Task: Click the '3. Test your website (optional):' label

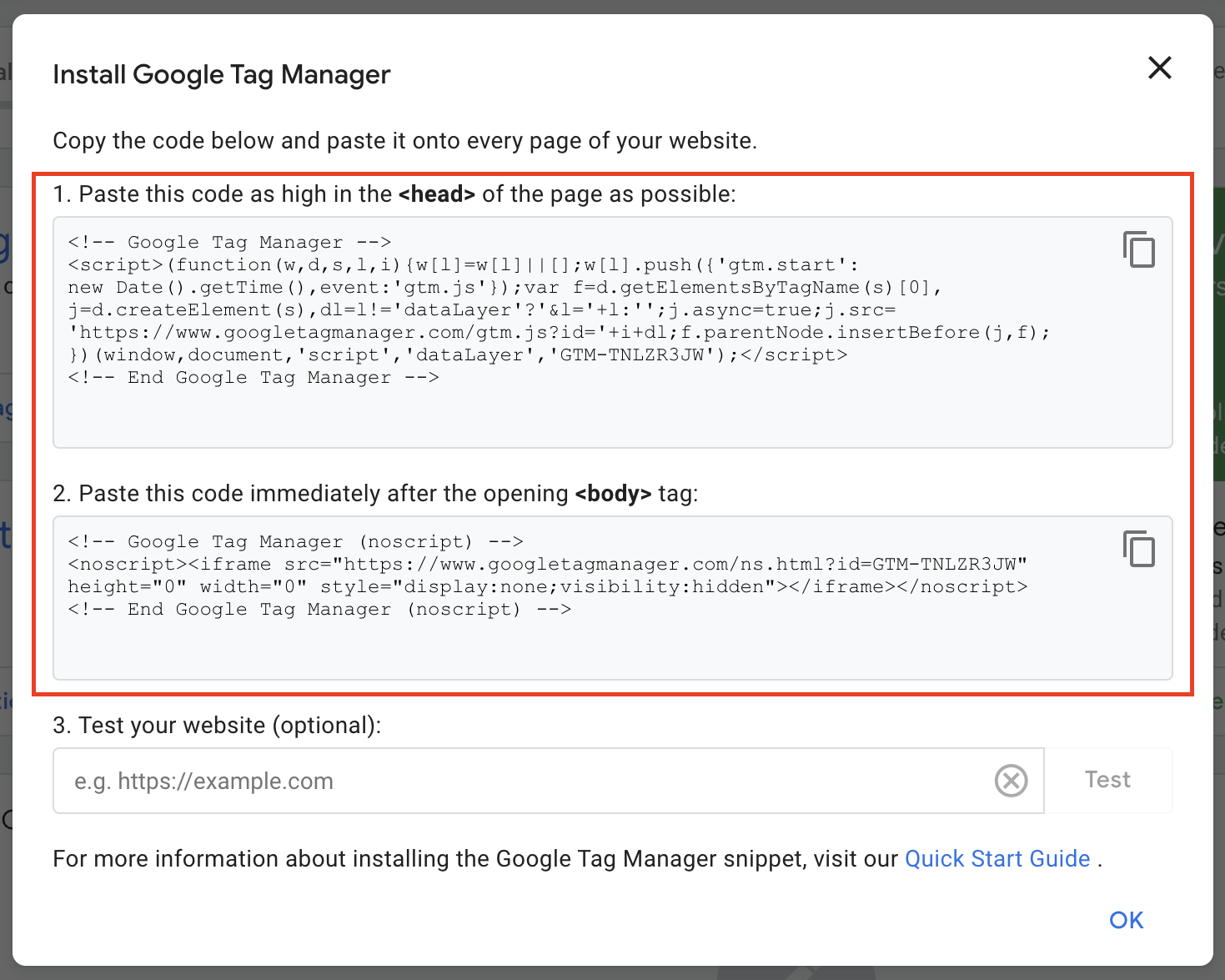Action: click(217, 726)
